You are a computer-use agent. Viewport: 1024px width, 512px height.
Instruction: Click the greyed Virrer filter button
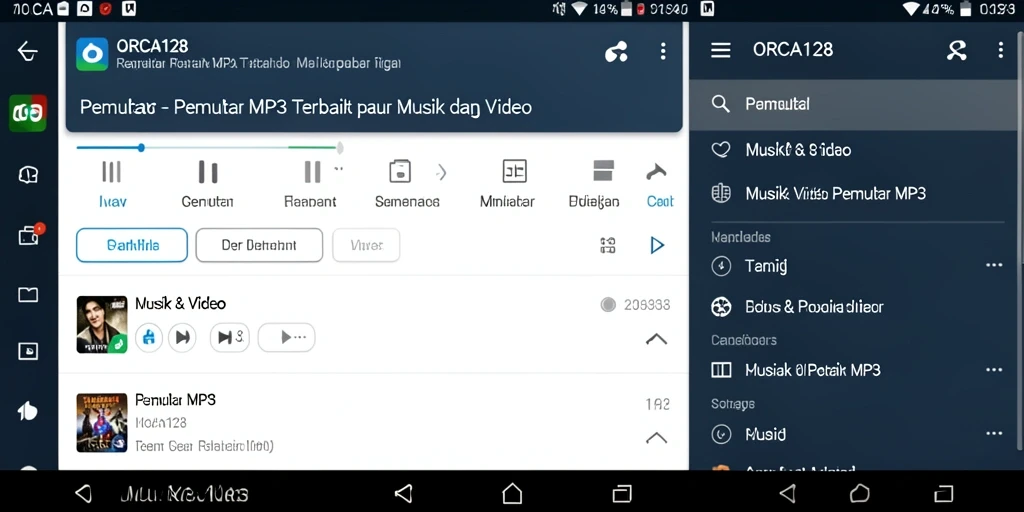pos(366,246)
